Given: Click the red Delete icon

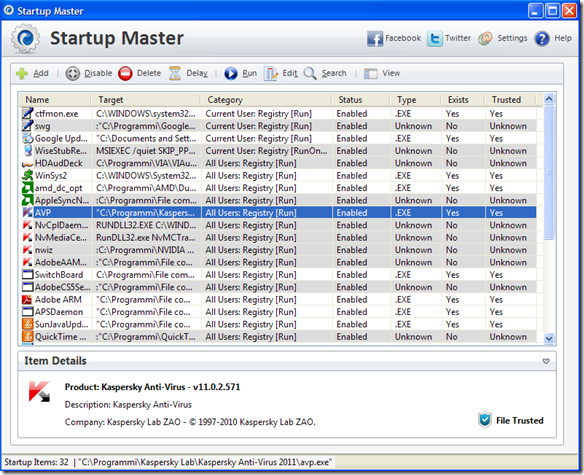Looking at the screenshot, I should (x=125, y=73).
